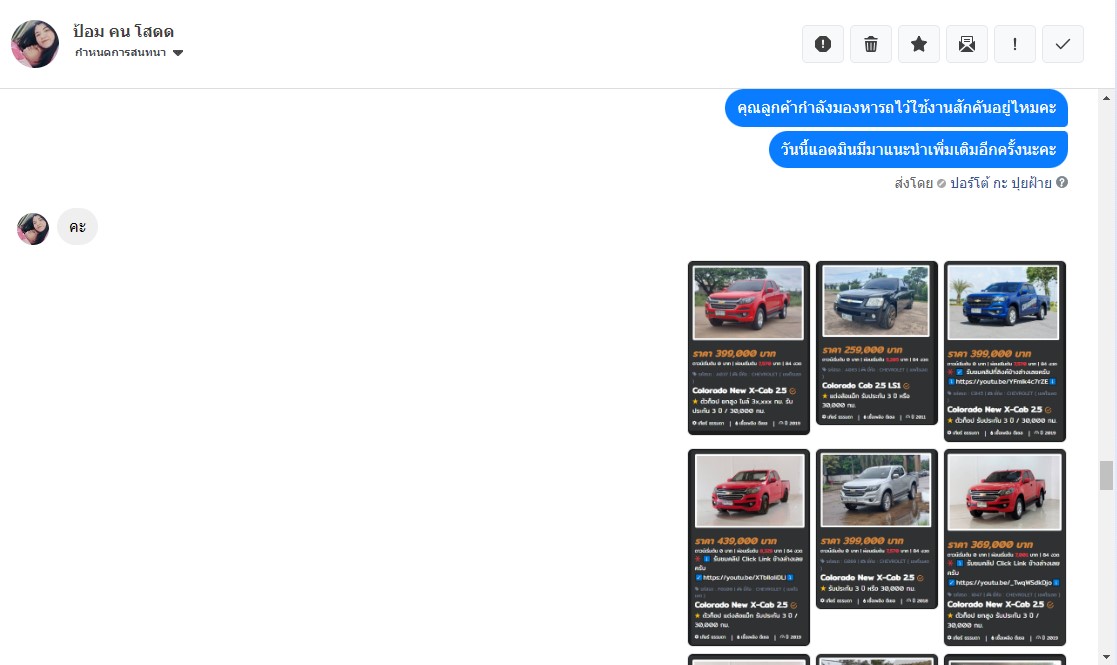Delete the conversation using the trash icon
Image resolution: width=1117 pixels, height=665 pixels.
point(871,44)
